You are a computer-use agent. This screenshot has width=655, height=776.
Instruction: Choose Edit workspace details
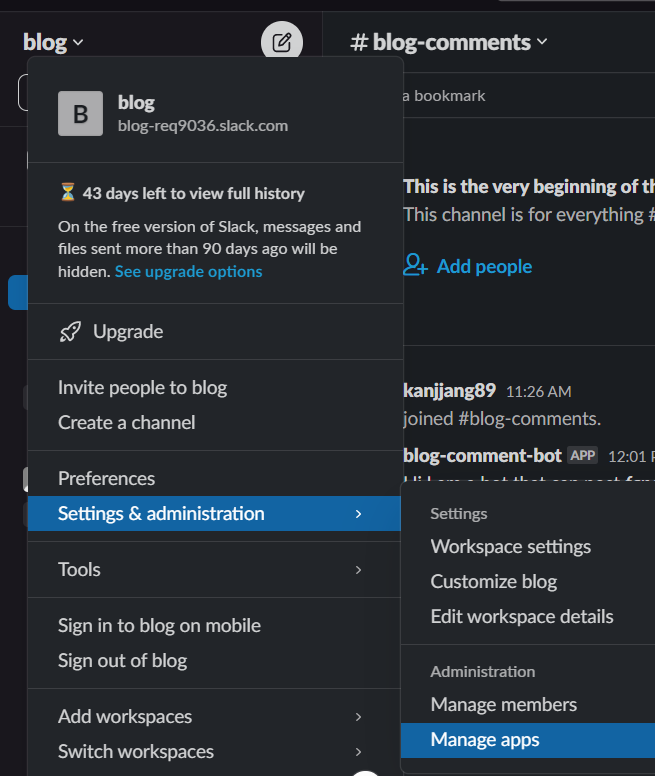528,617
